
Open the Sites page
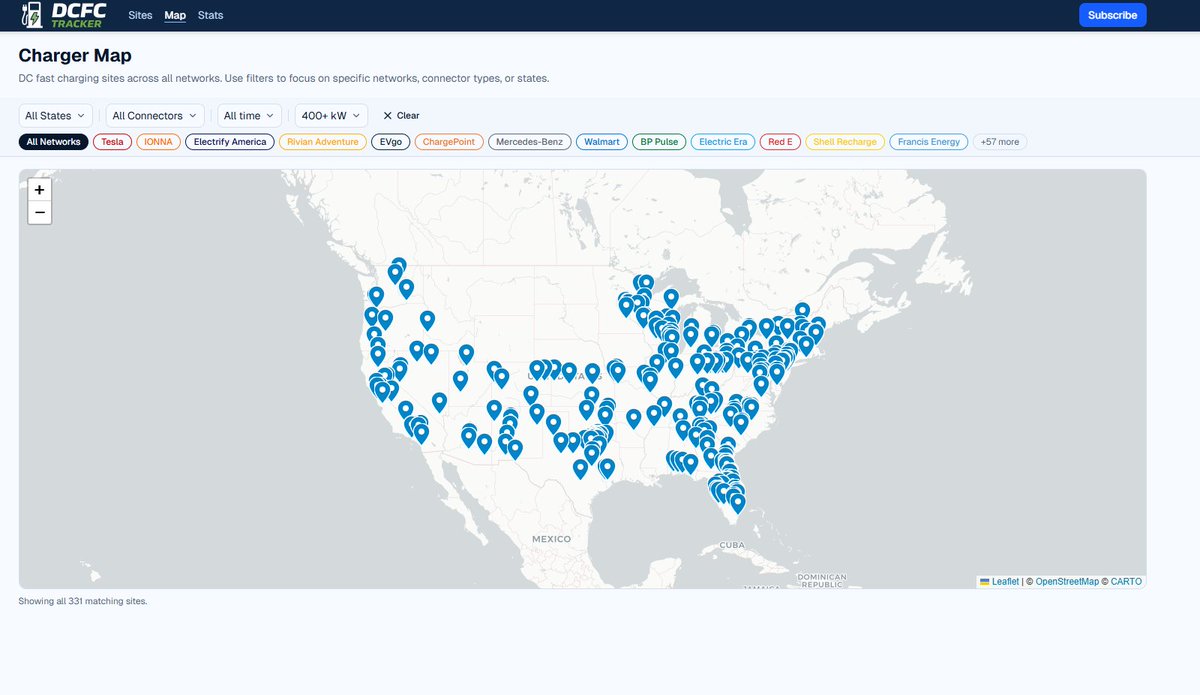tap(141, 15)
